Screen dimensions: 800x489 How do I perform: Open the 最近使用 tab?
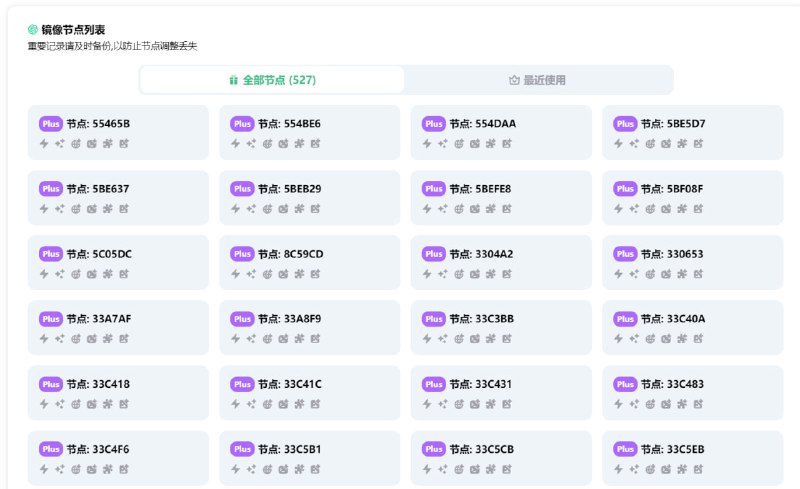tap(538, 80)
